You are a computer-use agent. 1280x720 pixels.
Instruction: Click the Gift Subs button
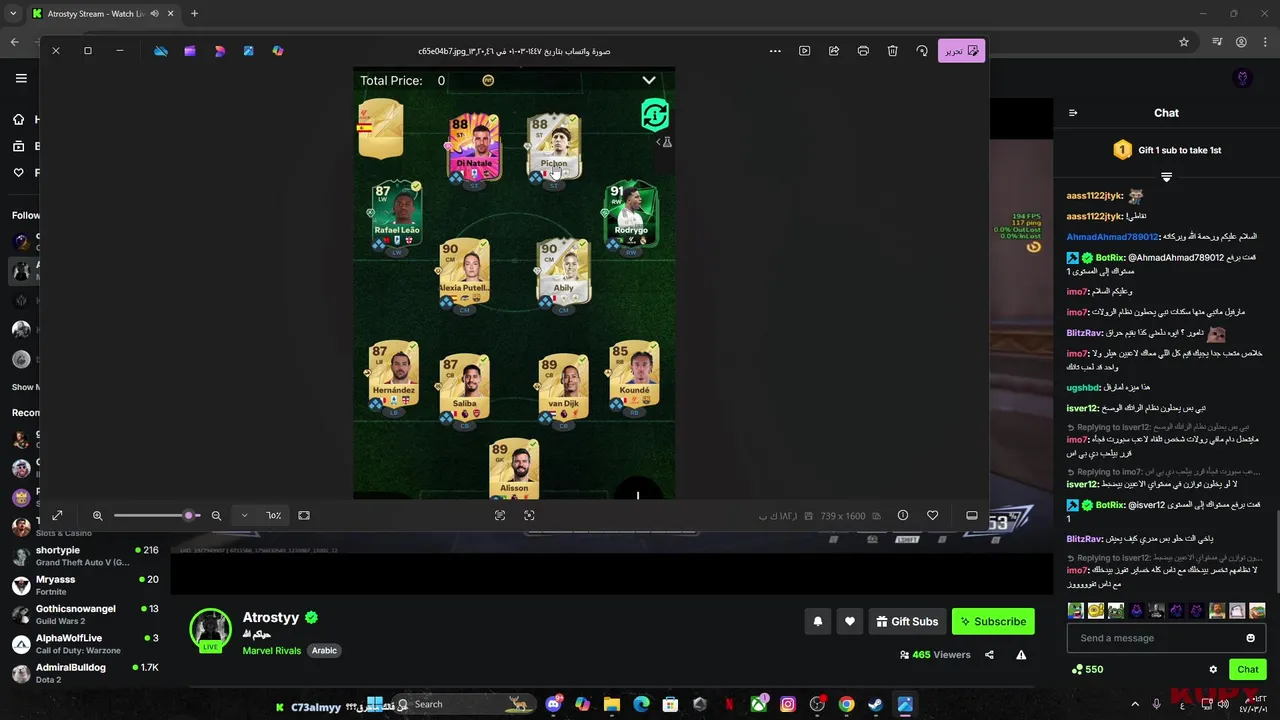pyautogui.click(x=907, y=621)
